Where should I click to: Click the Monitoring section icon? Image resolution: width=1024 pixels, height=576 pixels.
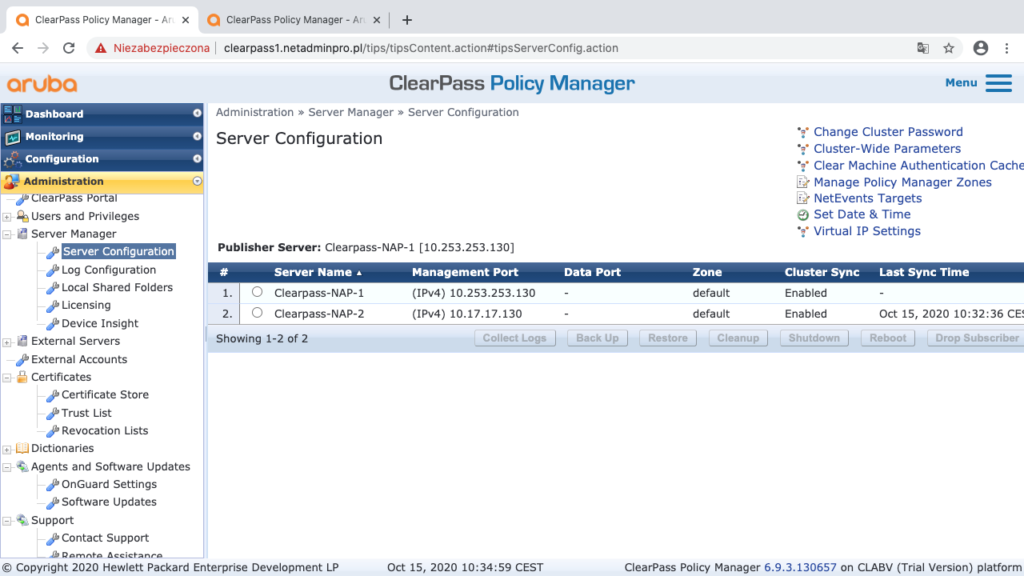click(12, 136)
